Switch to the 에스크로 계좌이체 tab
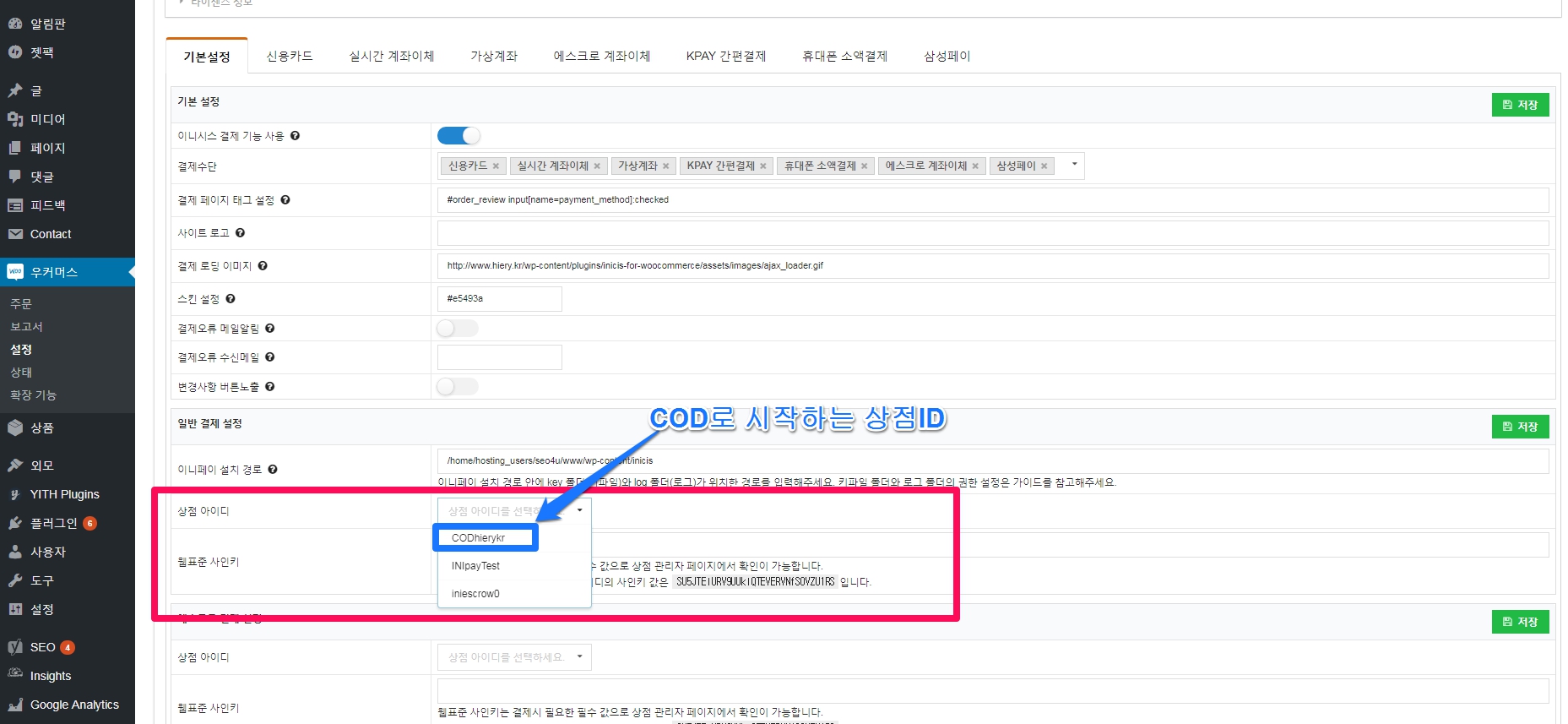 [x=602, y=56]
